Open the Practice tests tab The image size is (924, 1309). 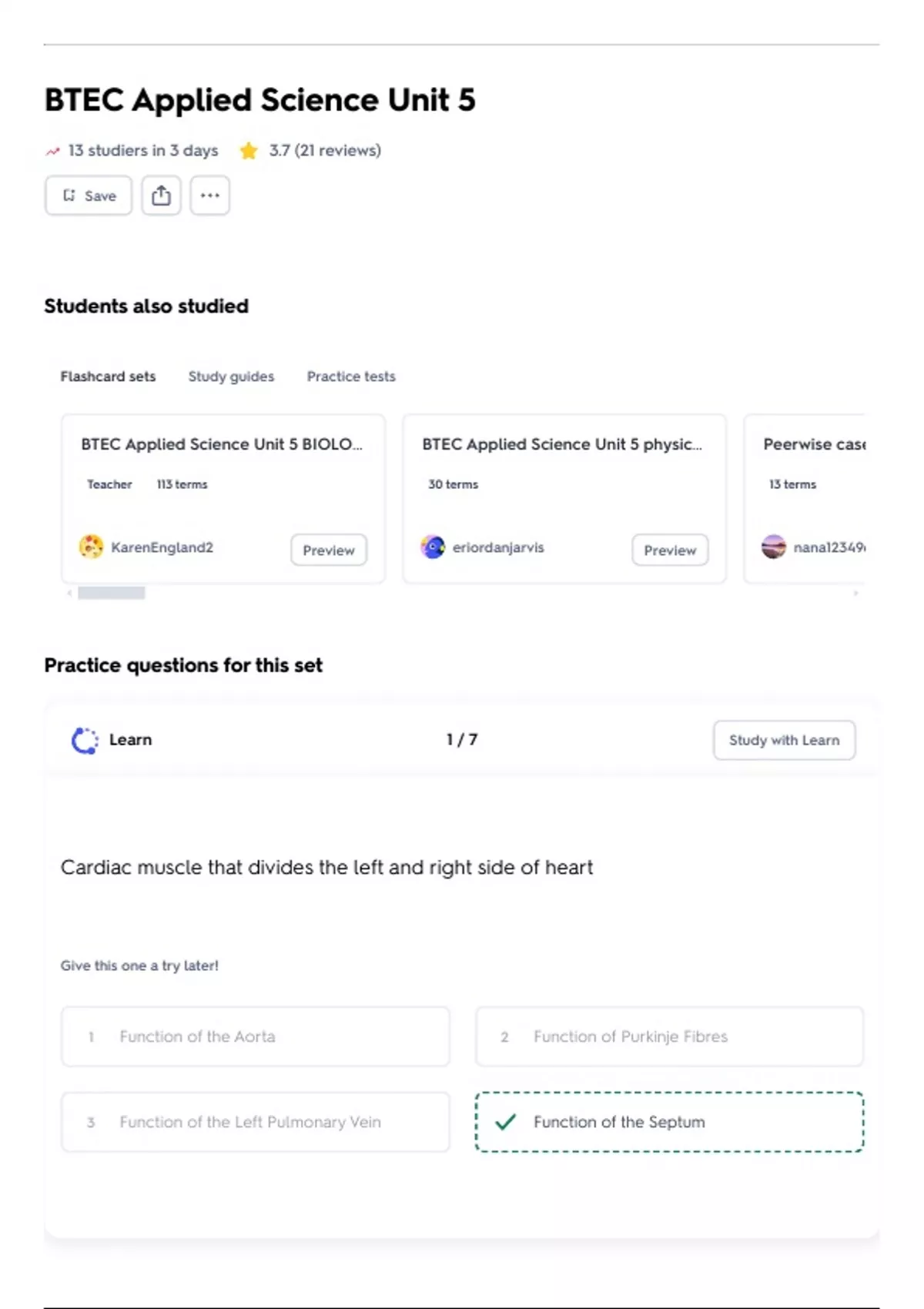pyautogui.click(x=351, y=377)
